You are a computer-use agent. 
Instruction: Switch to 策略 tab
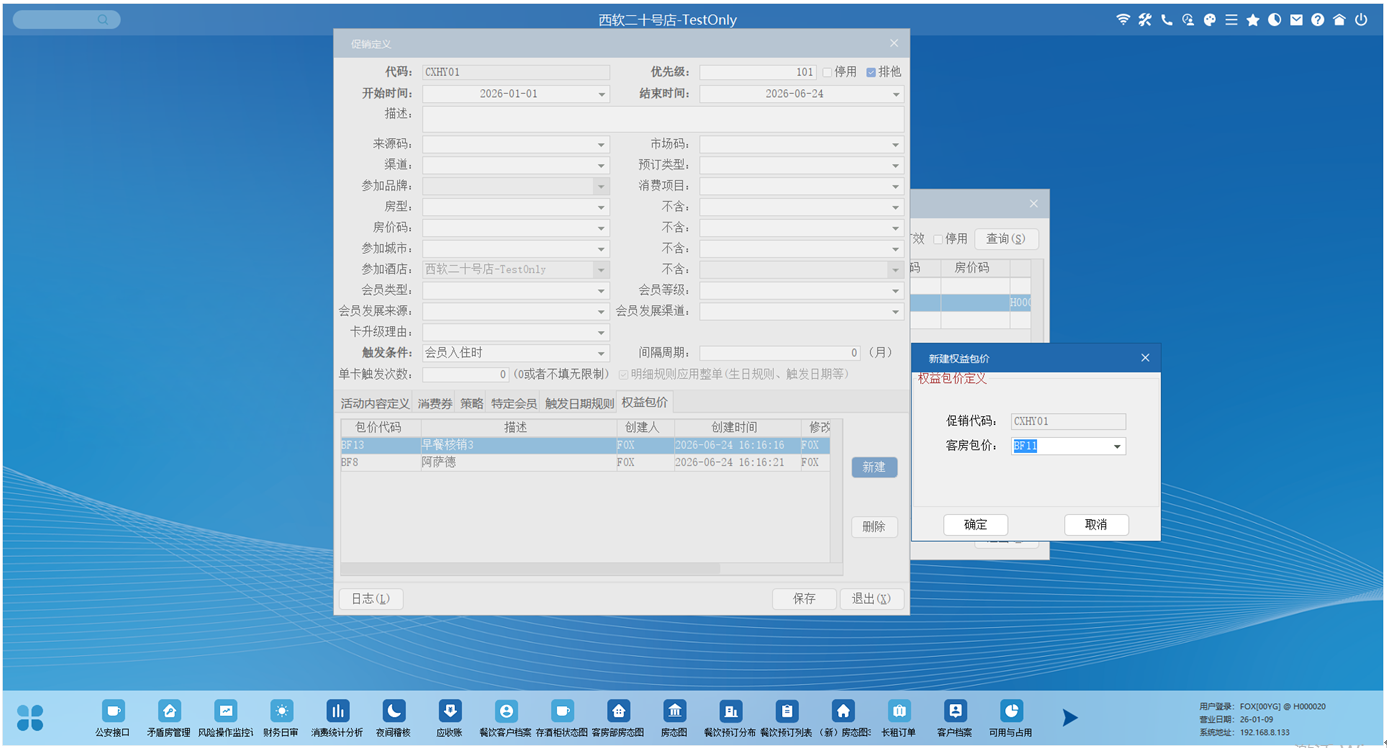click(472, 403)
